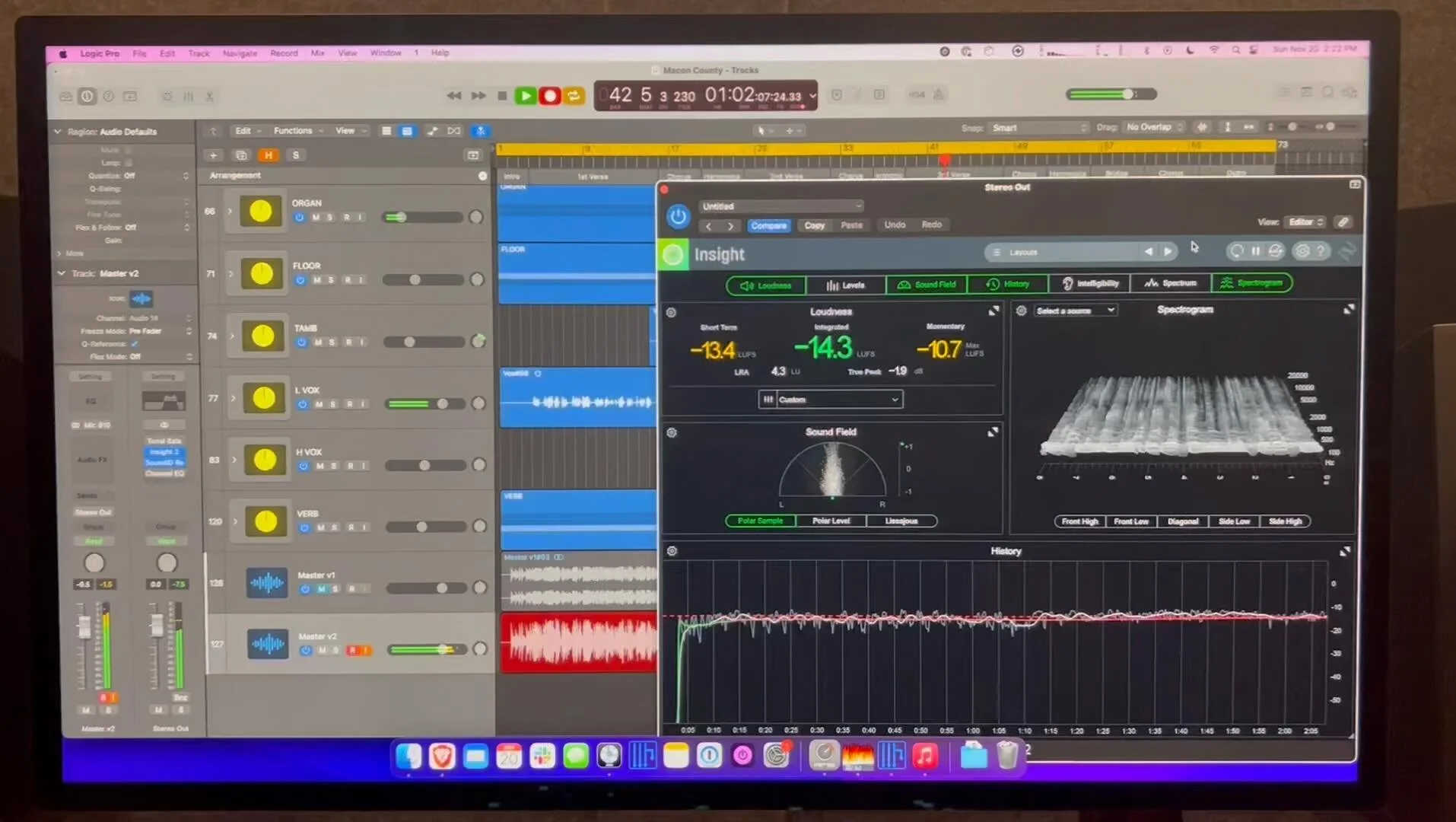The width and height of the screenshot is (1456, 822).
Task: Open the View Editor dropdown
Action: 1305,222
